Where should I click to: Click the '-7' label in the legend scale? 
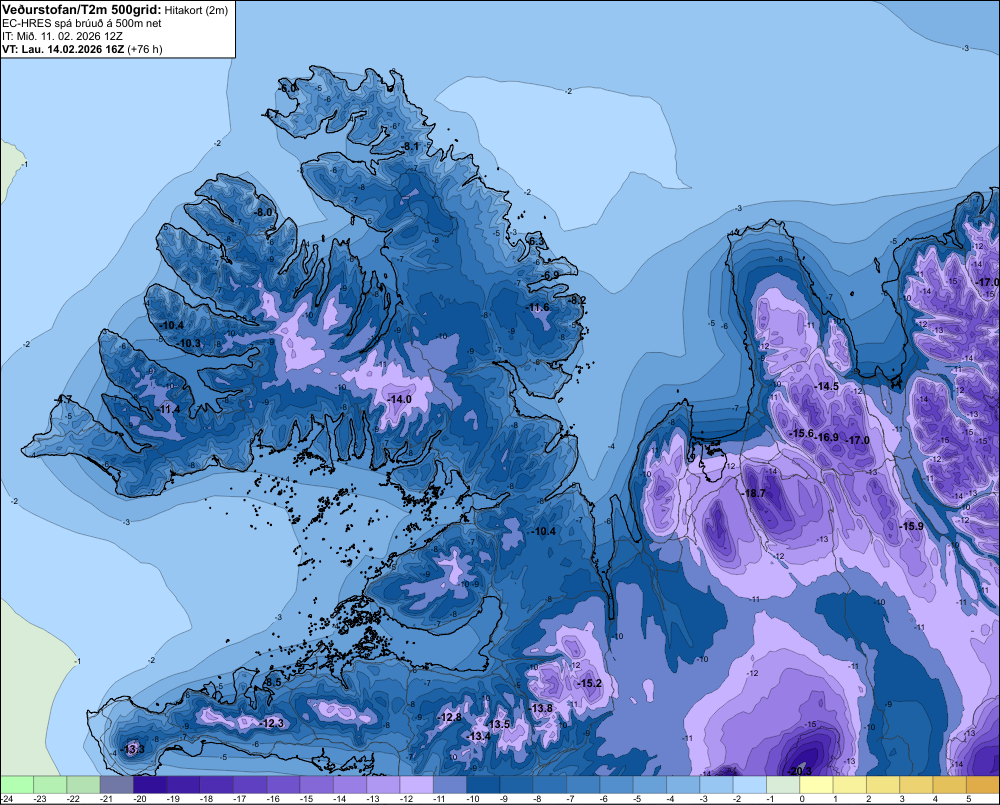coord(570,799)
